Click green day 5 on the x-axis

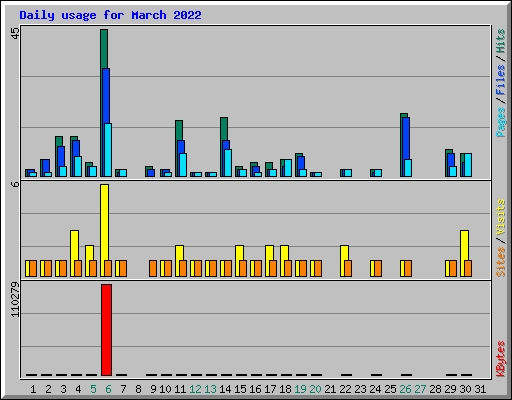pyautogui.click(x=93, y=389)
